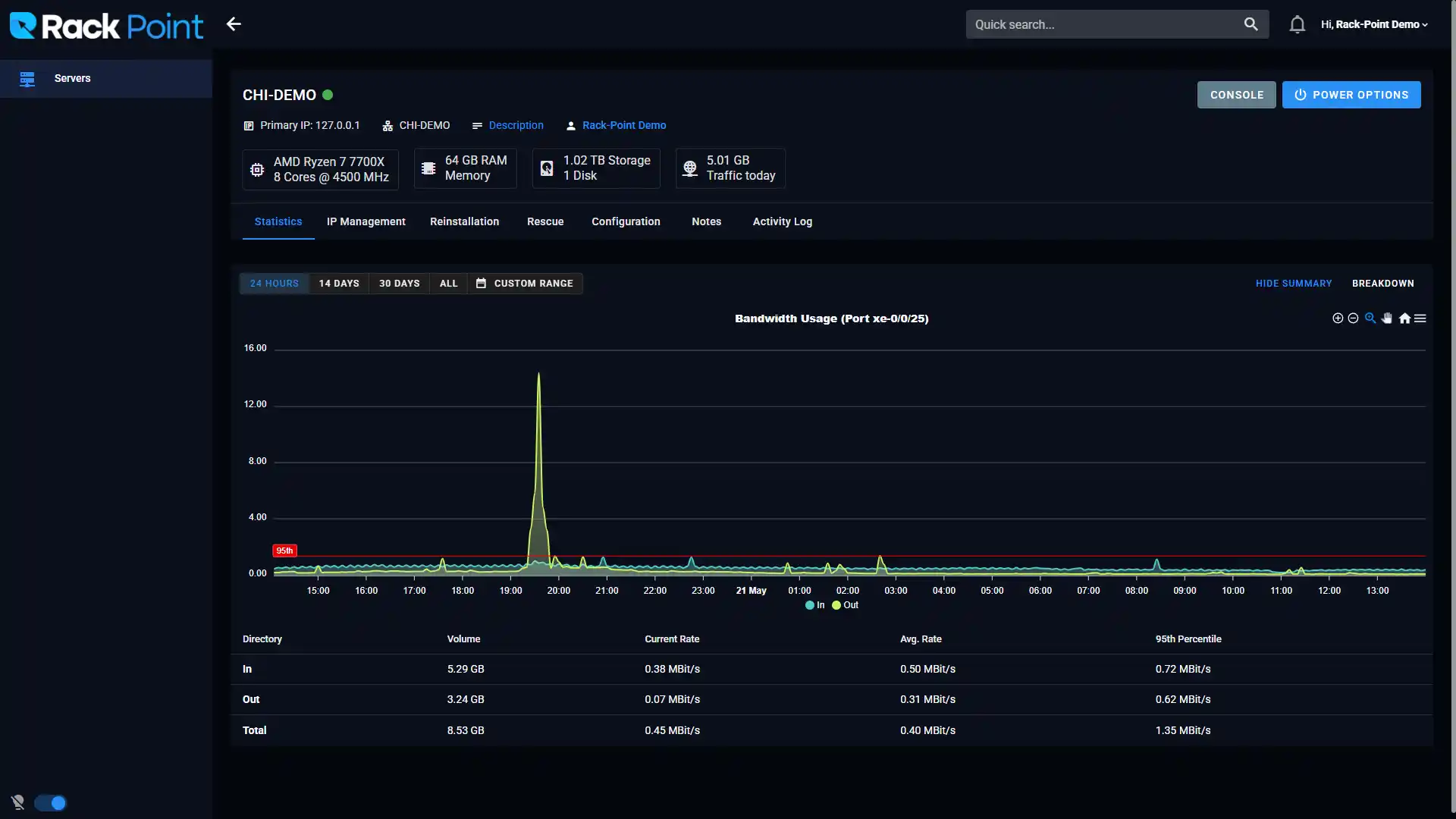Switch to the Notes tab
Image resolution: width=1456 pixels, height=819 pixels.
point(707,221)
